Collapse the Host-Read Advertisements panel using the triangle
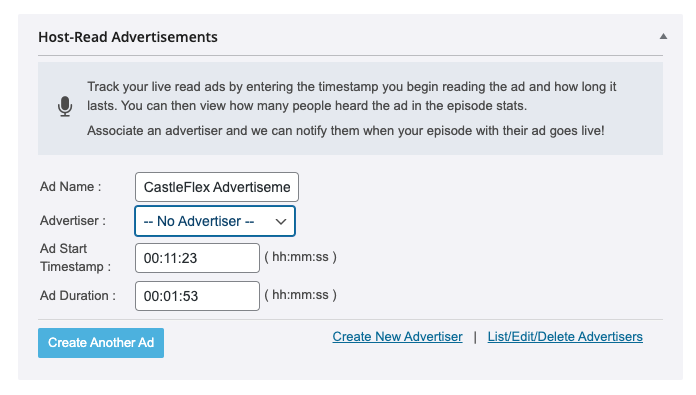 pos(663,36)
